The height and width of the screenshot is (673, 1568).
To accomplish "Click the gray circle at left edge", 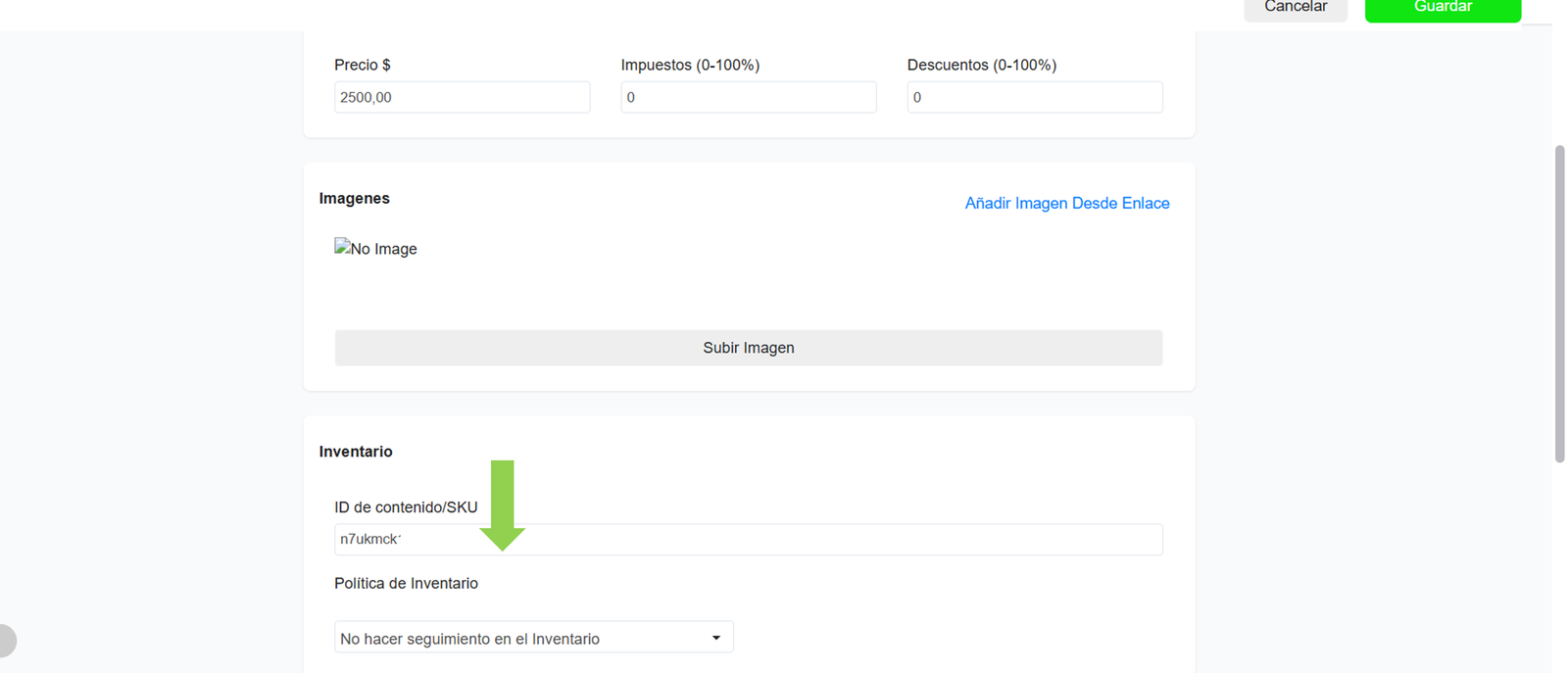I will pos(5,641).
